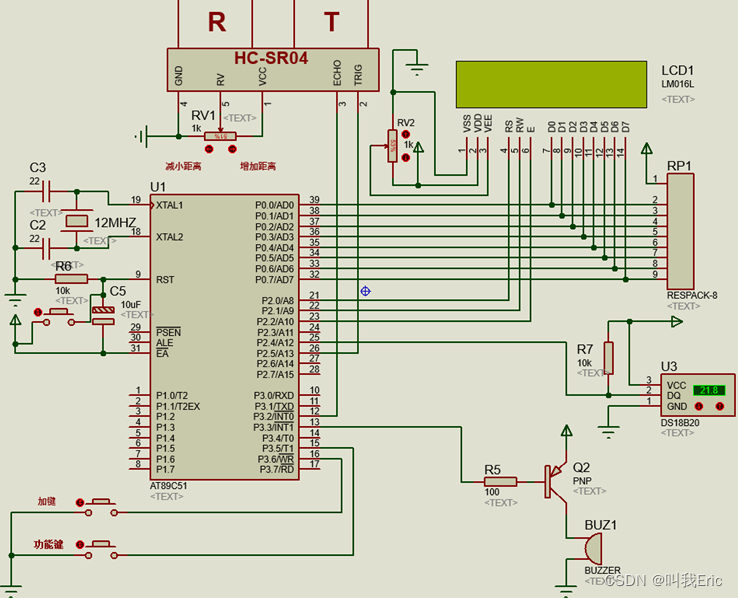Click DS18B20 left red temperature dot
Viewport: 738px width, 598px height.
pos(699,406)
